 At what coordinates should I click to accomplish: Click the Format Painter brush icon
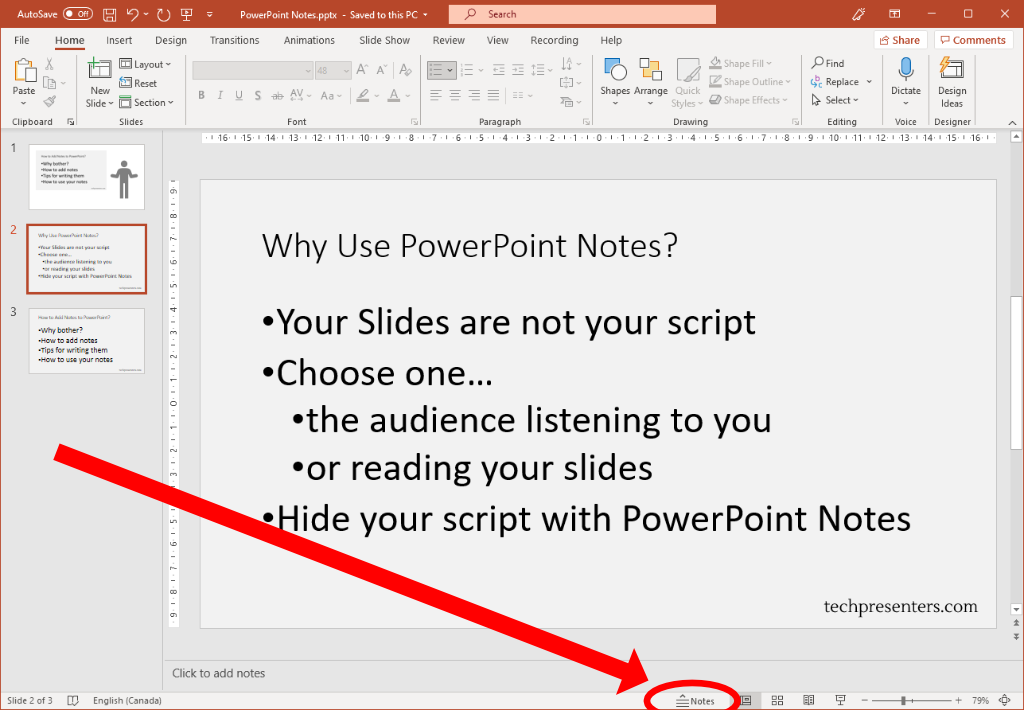(x=50, y=101)
